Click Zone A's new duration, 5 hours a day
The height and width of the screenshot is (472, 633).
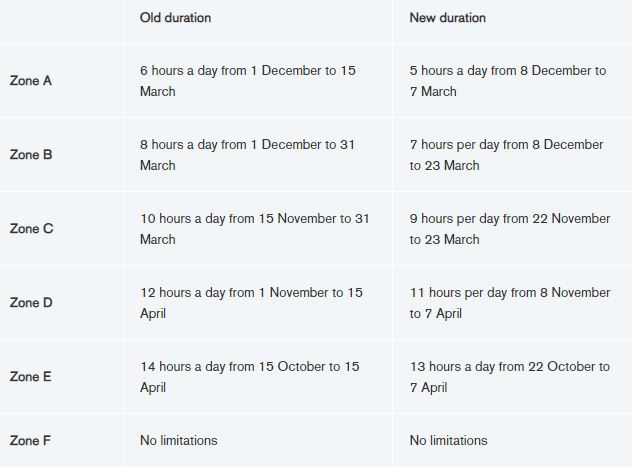click(x=507, y=81)
